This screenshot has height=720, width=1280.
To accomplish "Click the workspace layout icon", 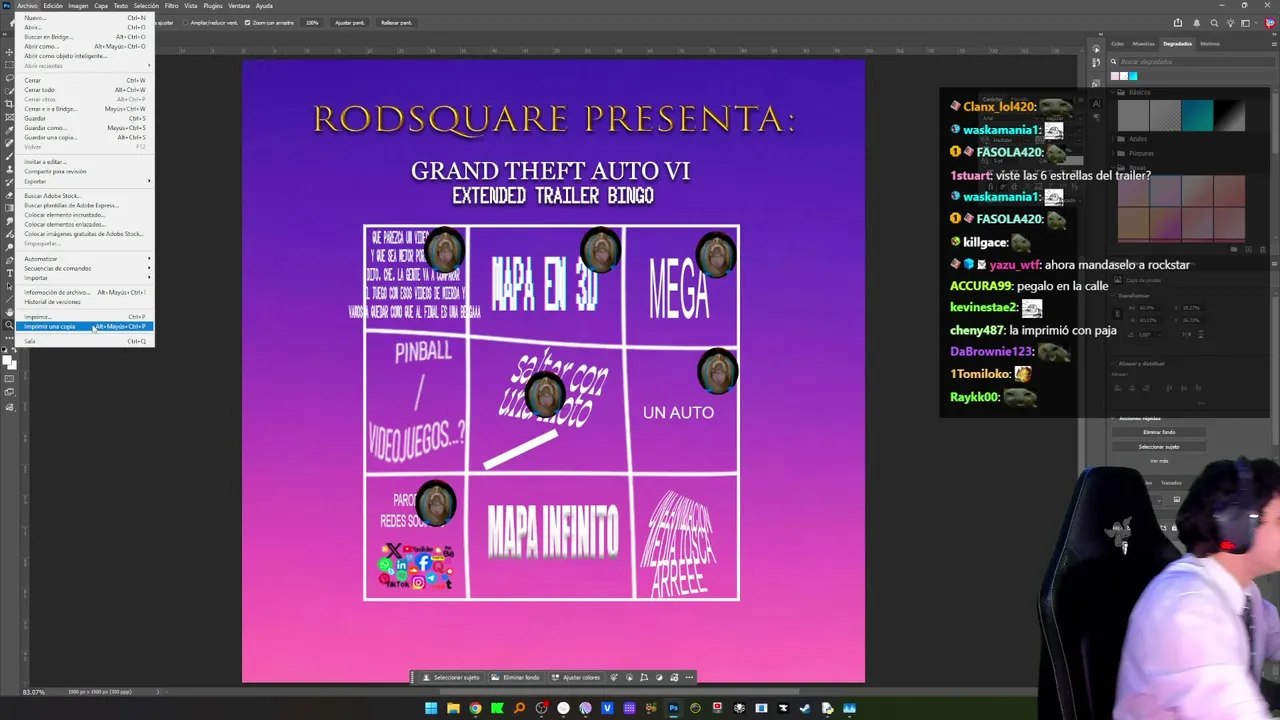I will 1246,22.
